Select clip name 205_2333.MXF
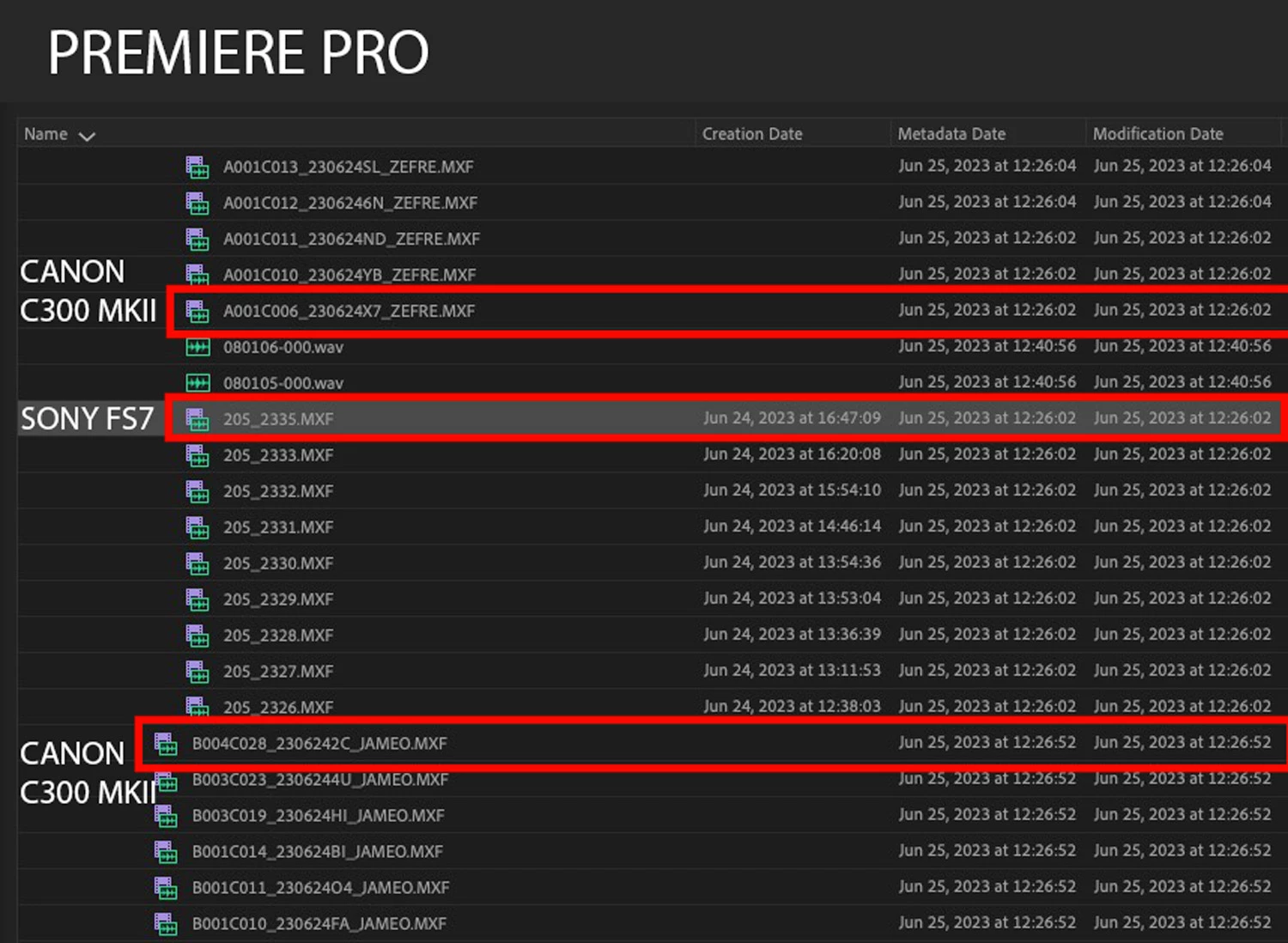This screenshot has width=1288, height=943. (278, 455)
